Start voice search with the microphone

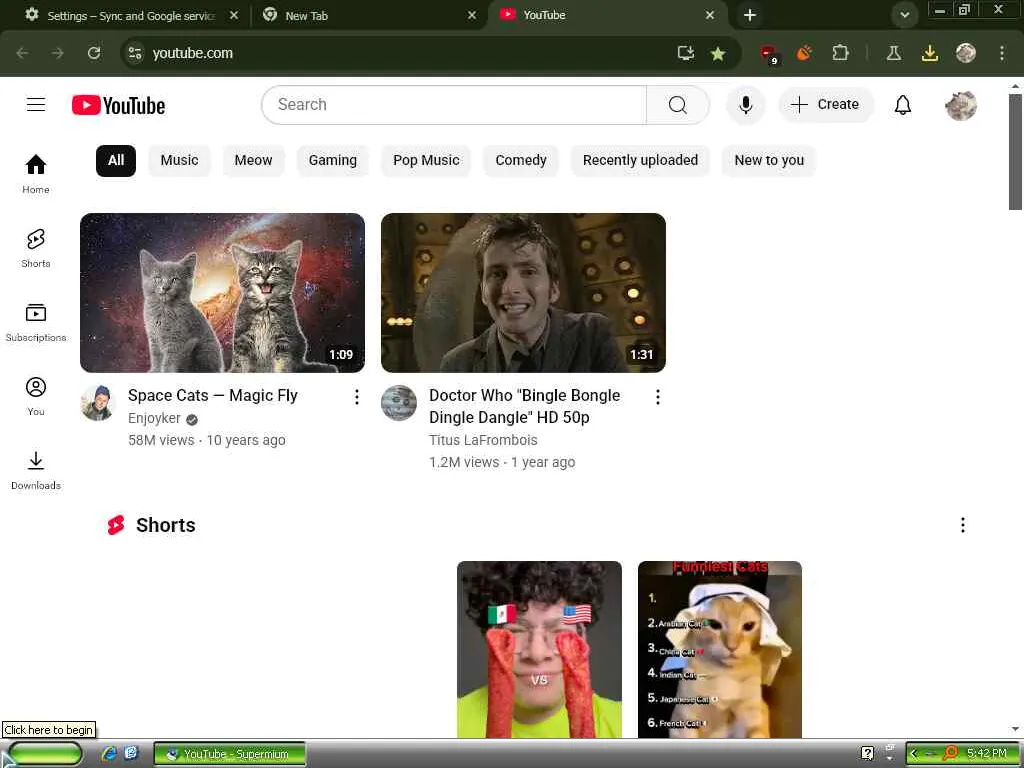point(745,104)
